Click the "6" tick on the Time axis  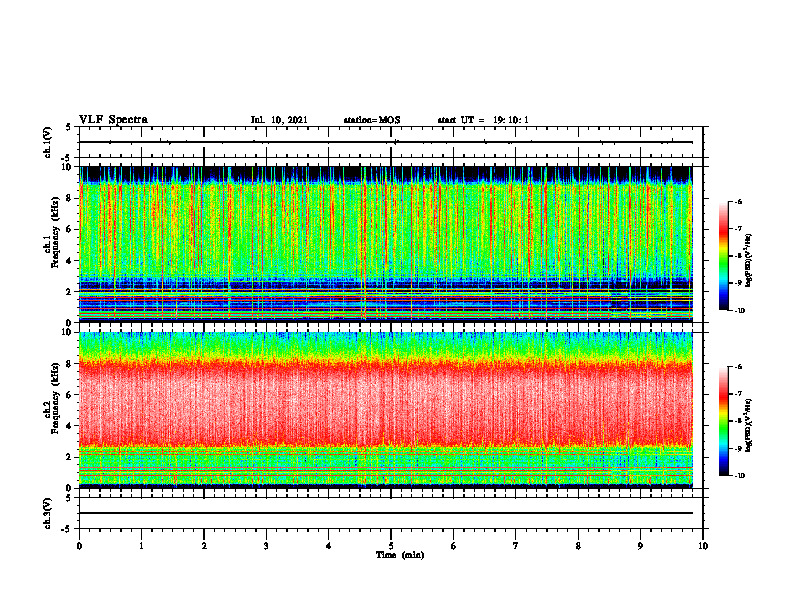point(454,546)
